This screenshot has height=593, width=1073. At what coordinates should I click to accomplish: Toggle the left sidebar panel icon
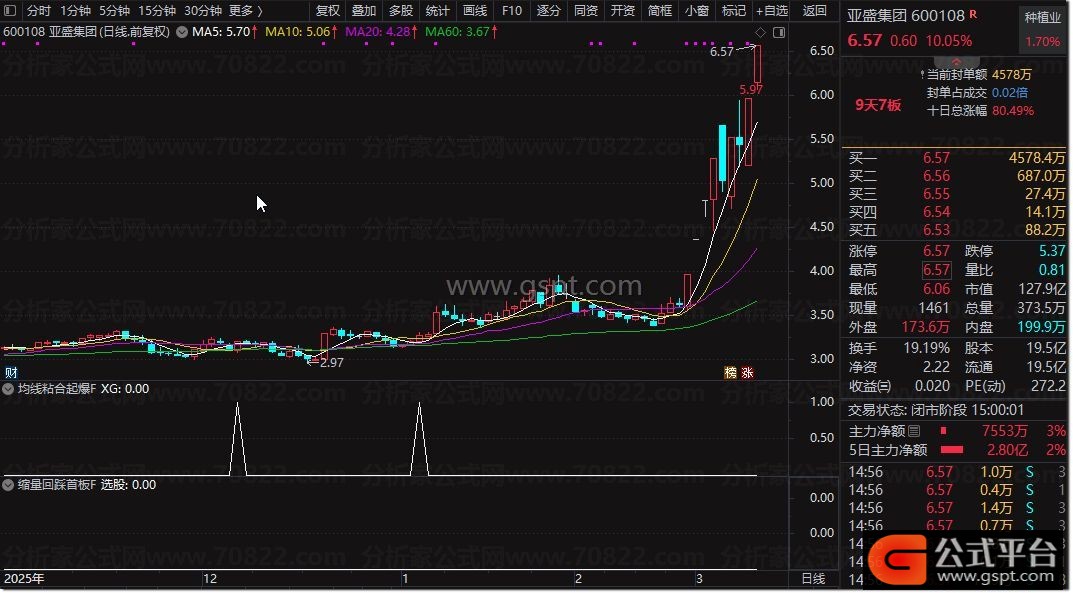pos(11,11)
